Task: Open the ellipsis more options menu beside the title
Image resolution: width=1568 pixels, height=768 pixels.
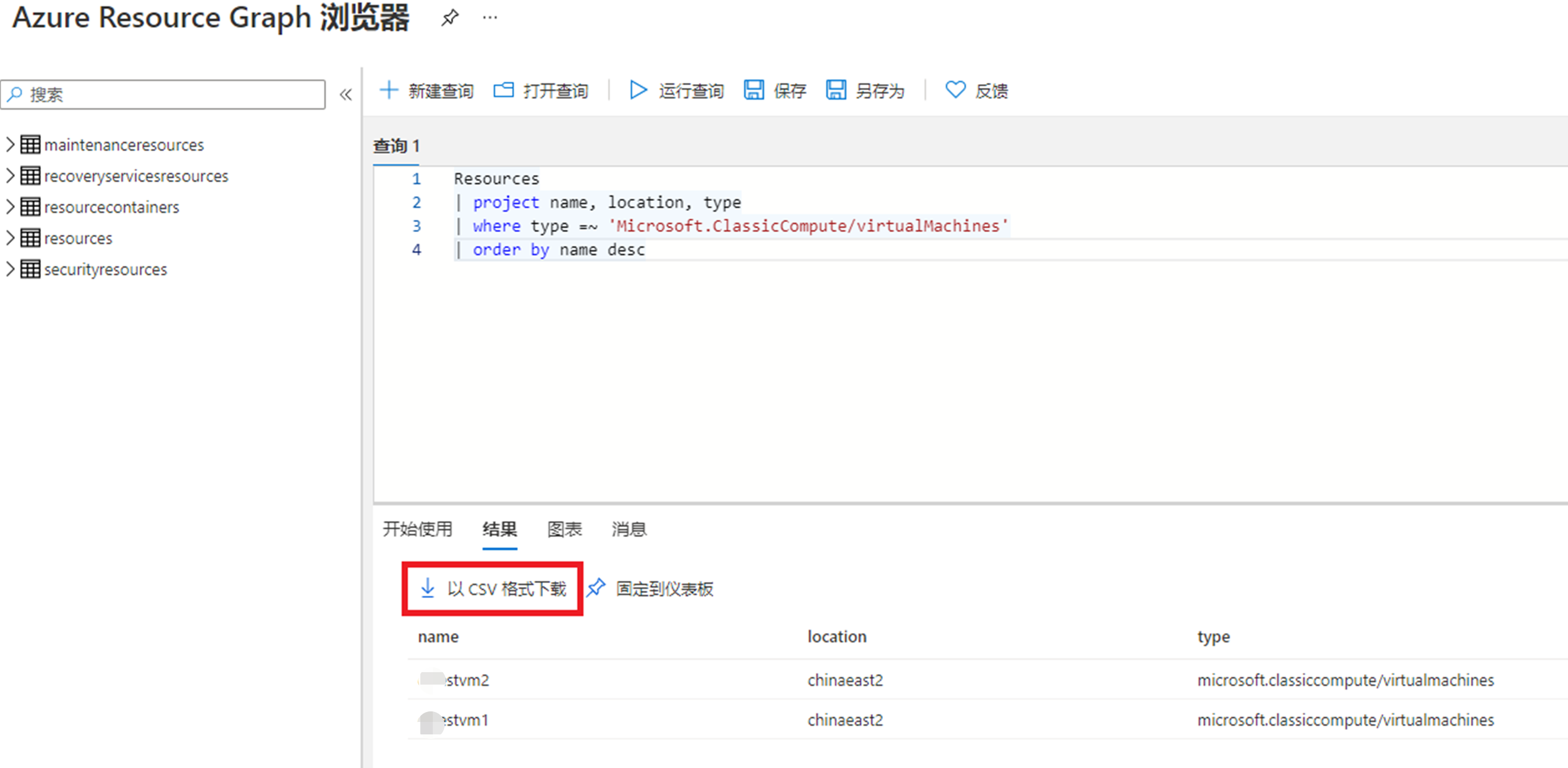Action: click(x=490, y=17)
